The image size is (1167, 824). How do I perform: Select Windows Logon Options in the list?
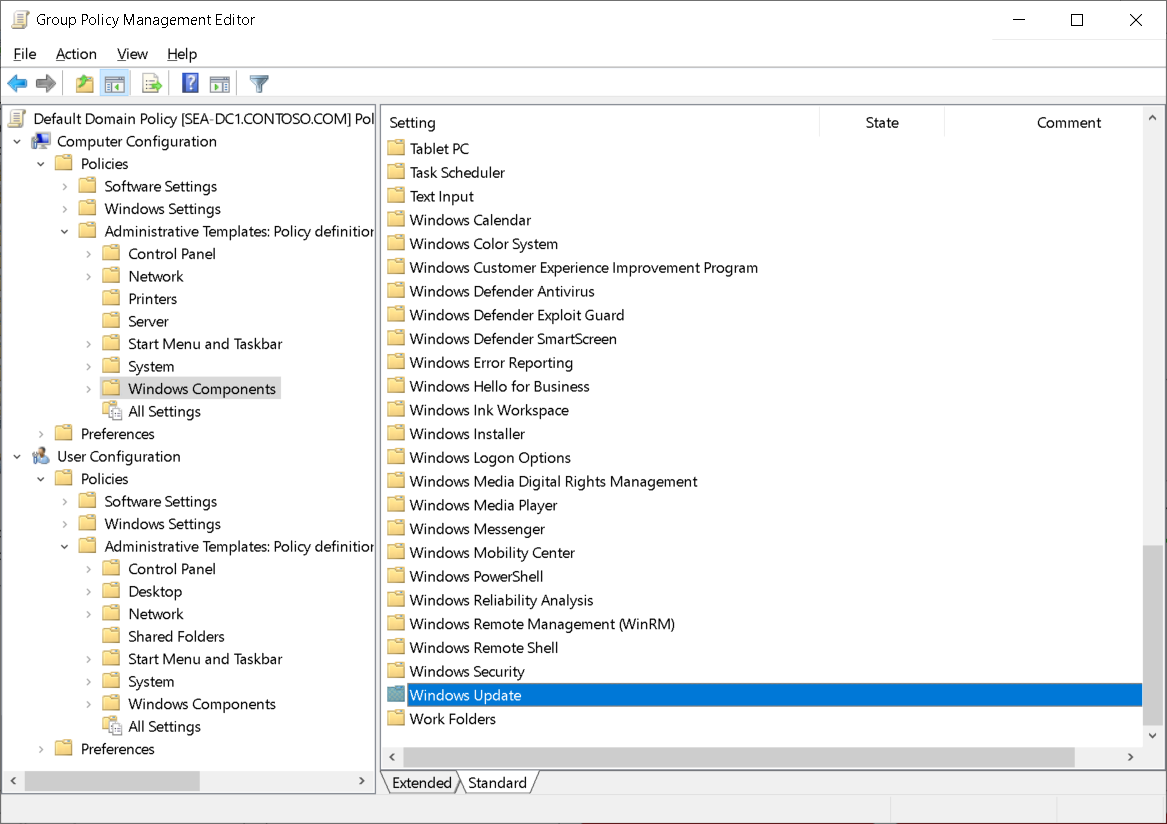[x=490, y=457]
